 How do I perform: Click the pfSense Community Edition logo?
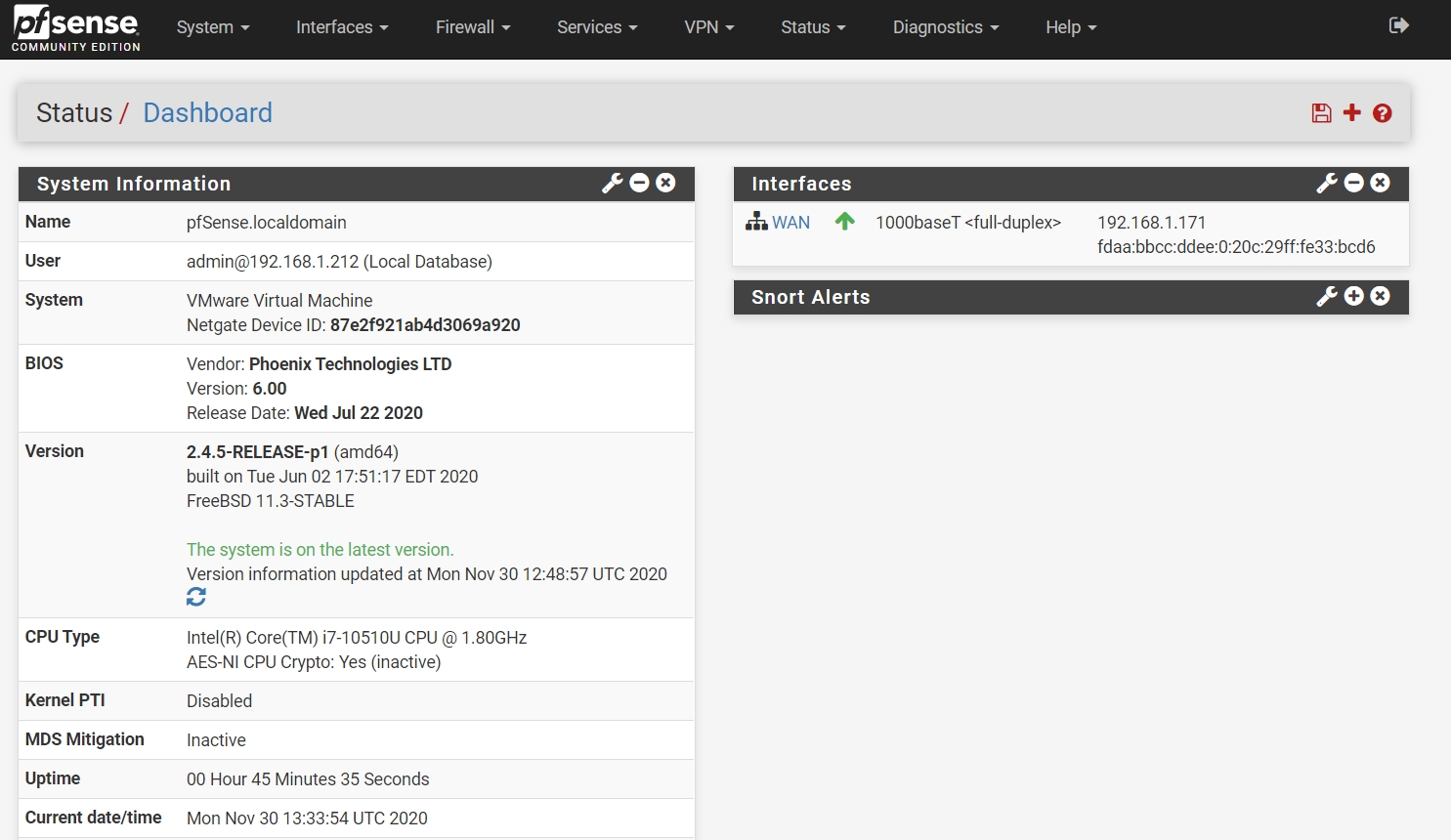(x=76, y=28)
